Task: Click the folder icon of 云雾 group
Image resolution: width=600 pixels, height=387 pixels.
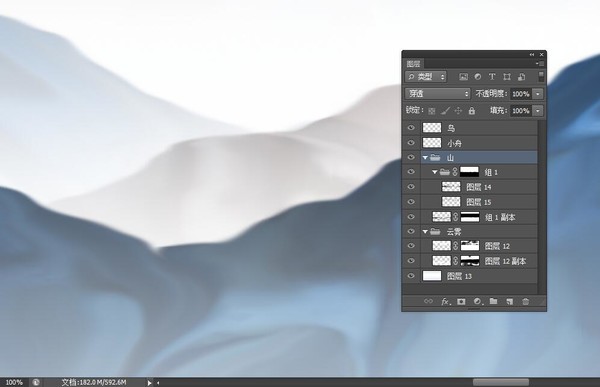Action: click(x=435, y=231)
